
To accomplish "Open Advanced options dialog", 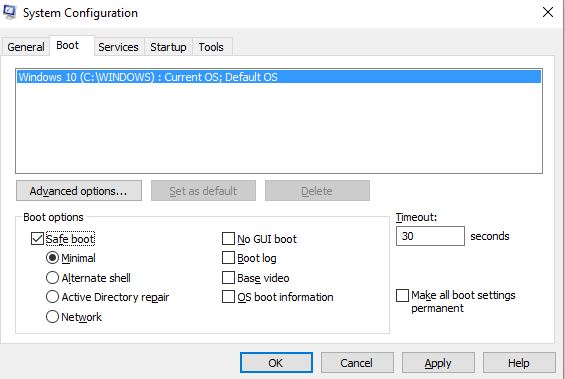I will coord(79,191).
